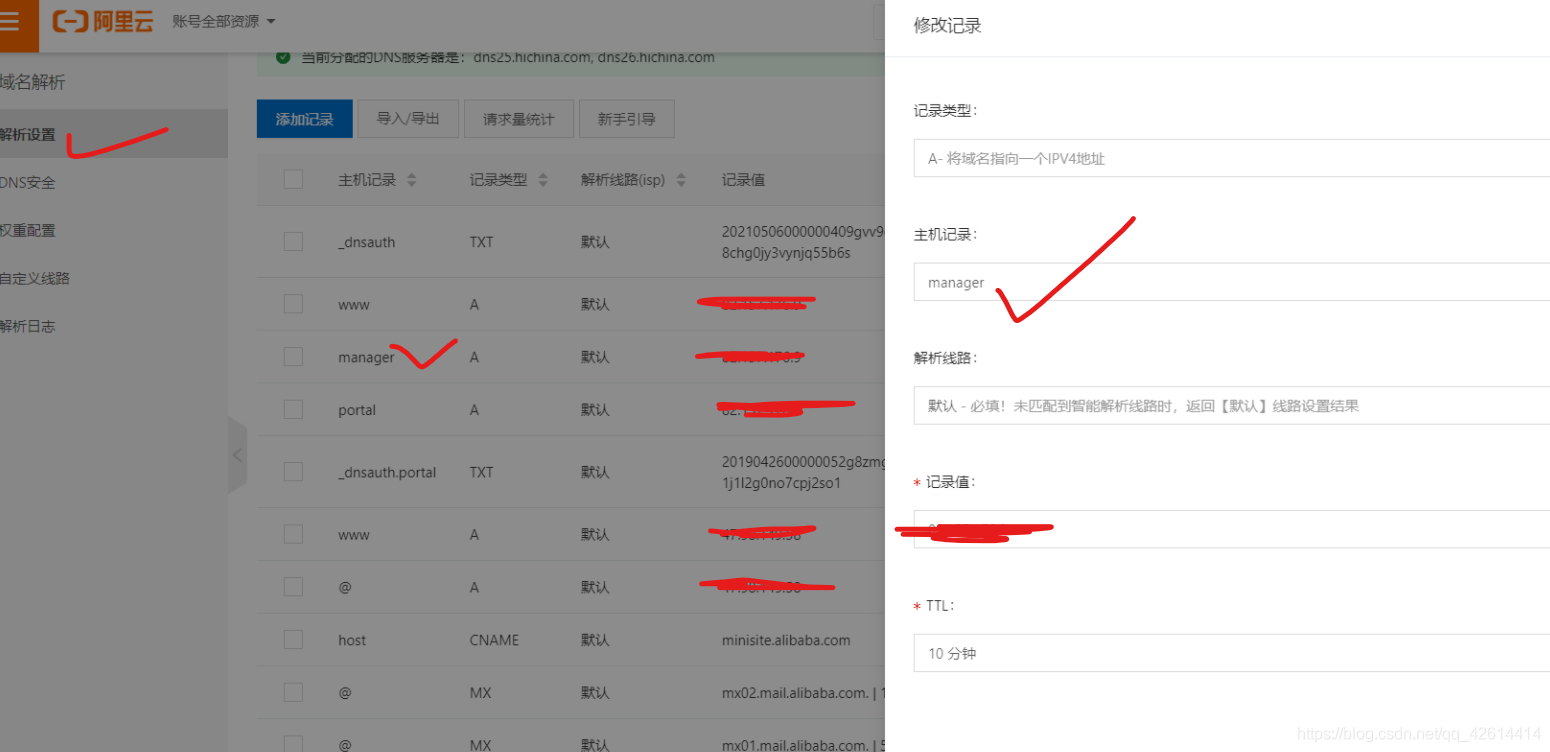
Task: Open the 记录类型 dropdown in edit panel
Action: coord(1231,158)
